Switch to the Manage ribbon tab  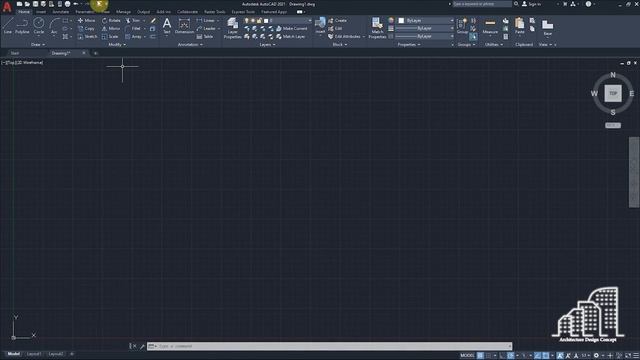coord(123,12)
